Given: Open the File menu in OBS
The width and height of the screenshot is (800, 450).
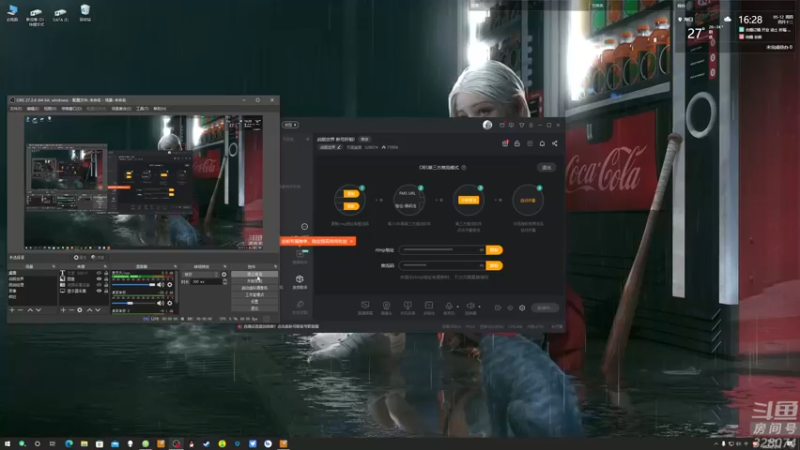Looking at the screenshot, I should point(16,109).
